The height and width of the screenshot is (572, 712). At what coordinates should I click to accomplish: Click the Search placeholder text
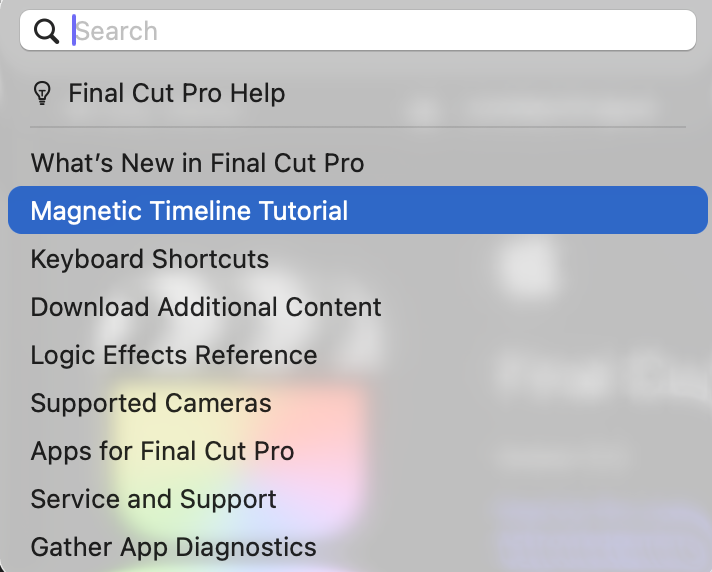pos(117,31)
